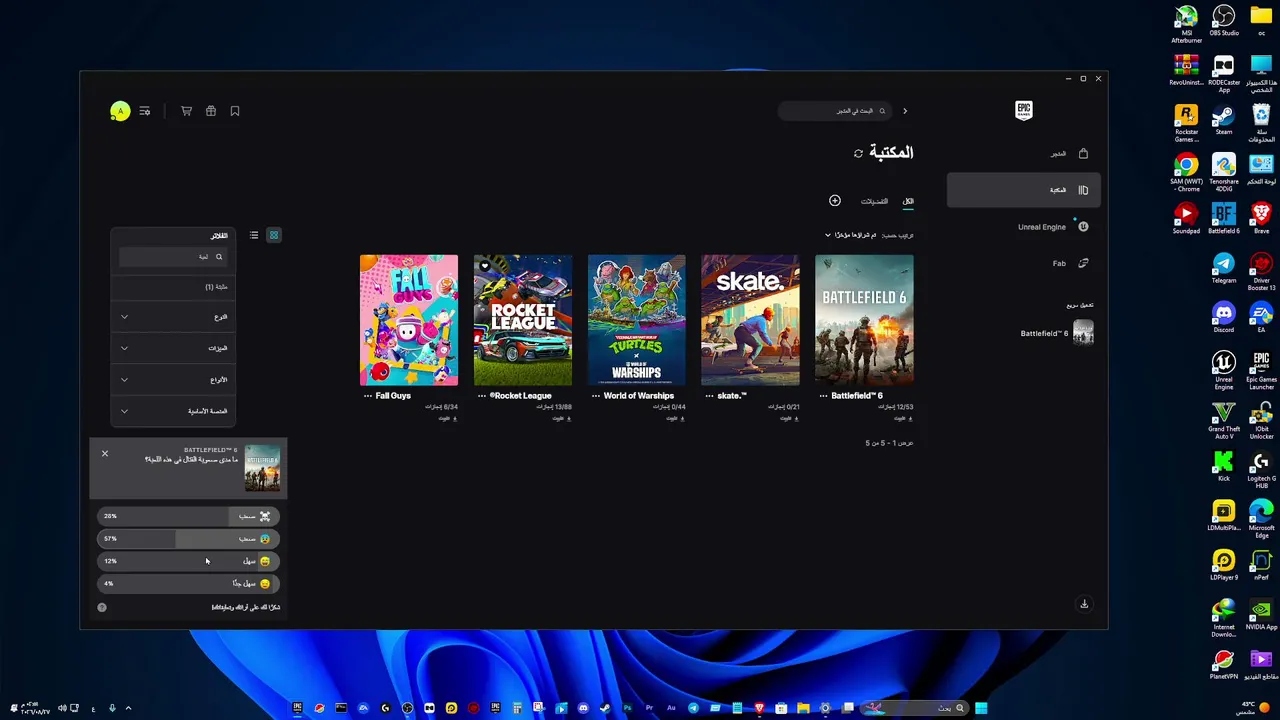Screen dimensions: 1280x720
Task: Select the Favorites (التفضيلات) tab
Action: 874,202
